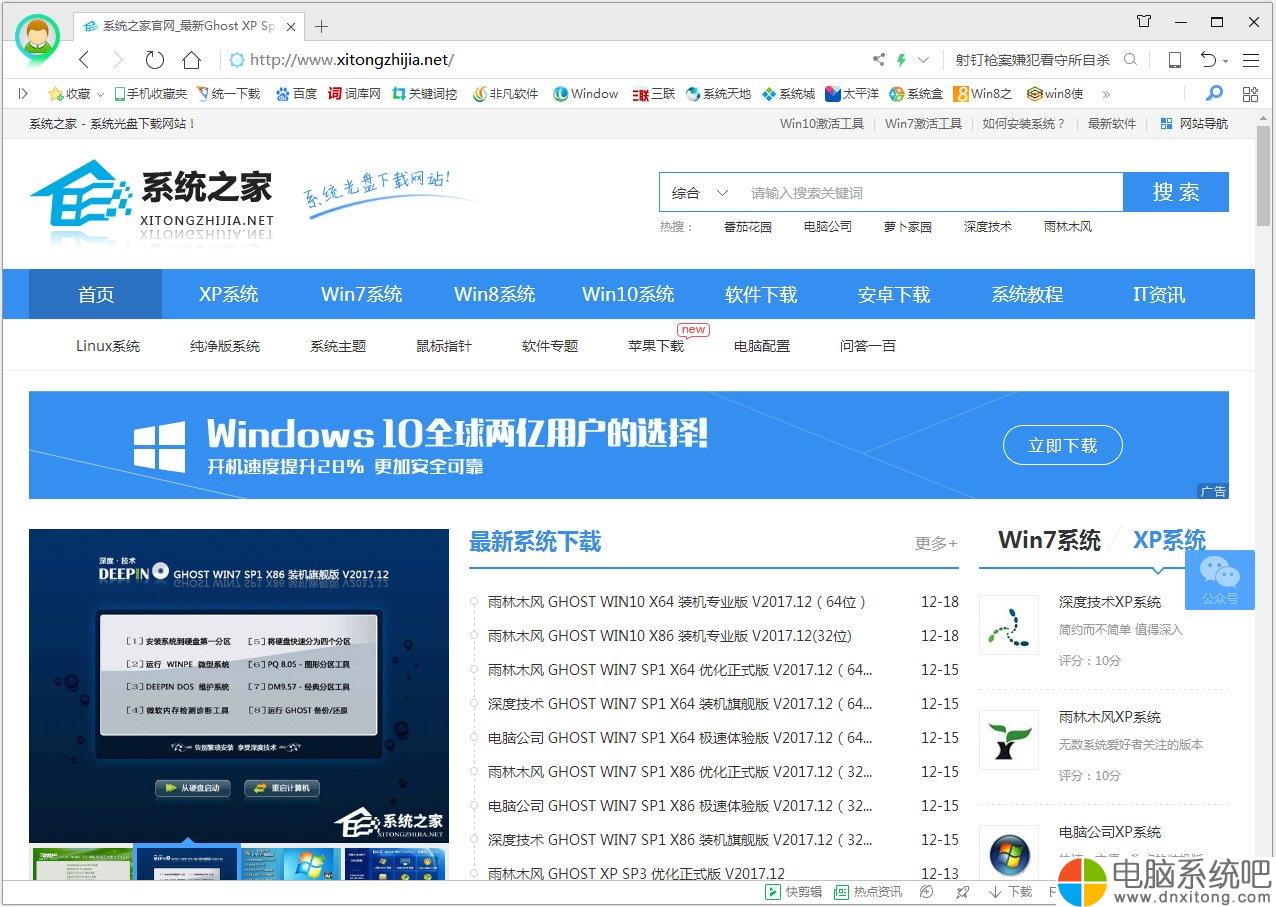The image size is (1276, 907).
Task: Open the Win10激活工具 top link
Action: pos(822,124)
